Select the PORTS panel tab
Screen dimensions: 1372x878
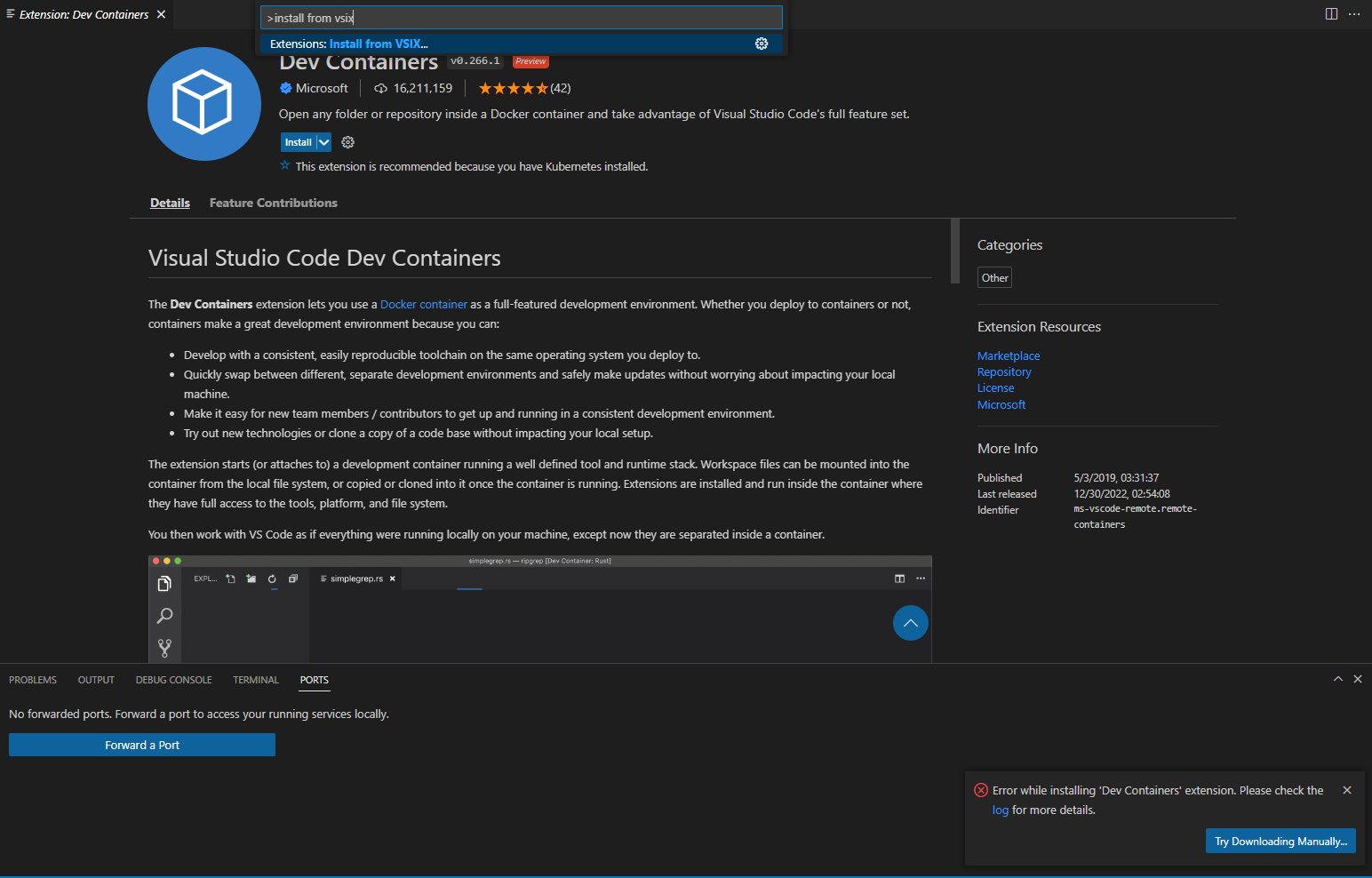point(314,680)
